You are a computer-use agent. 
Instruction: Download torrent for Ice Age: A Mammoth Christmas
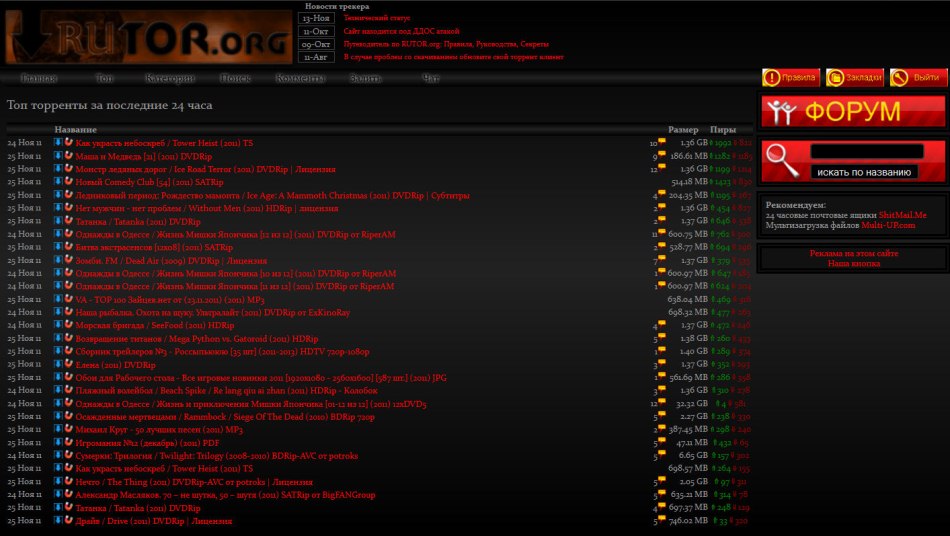[58, 194]
